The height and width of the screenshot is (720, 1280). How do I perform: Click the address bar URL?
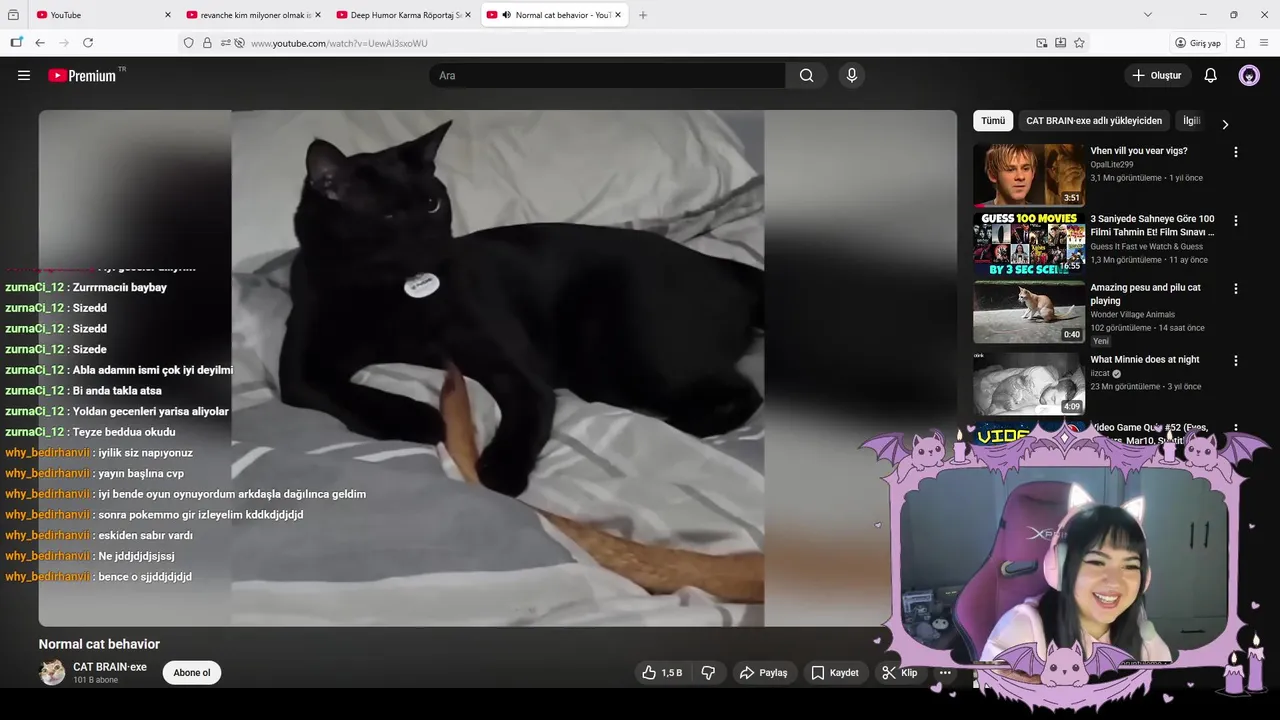[x=339, y=43]
